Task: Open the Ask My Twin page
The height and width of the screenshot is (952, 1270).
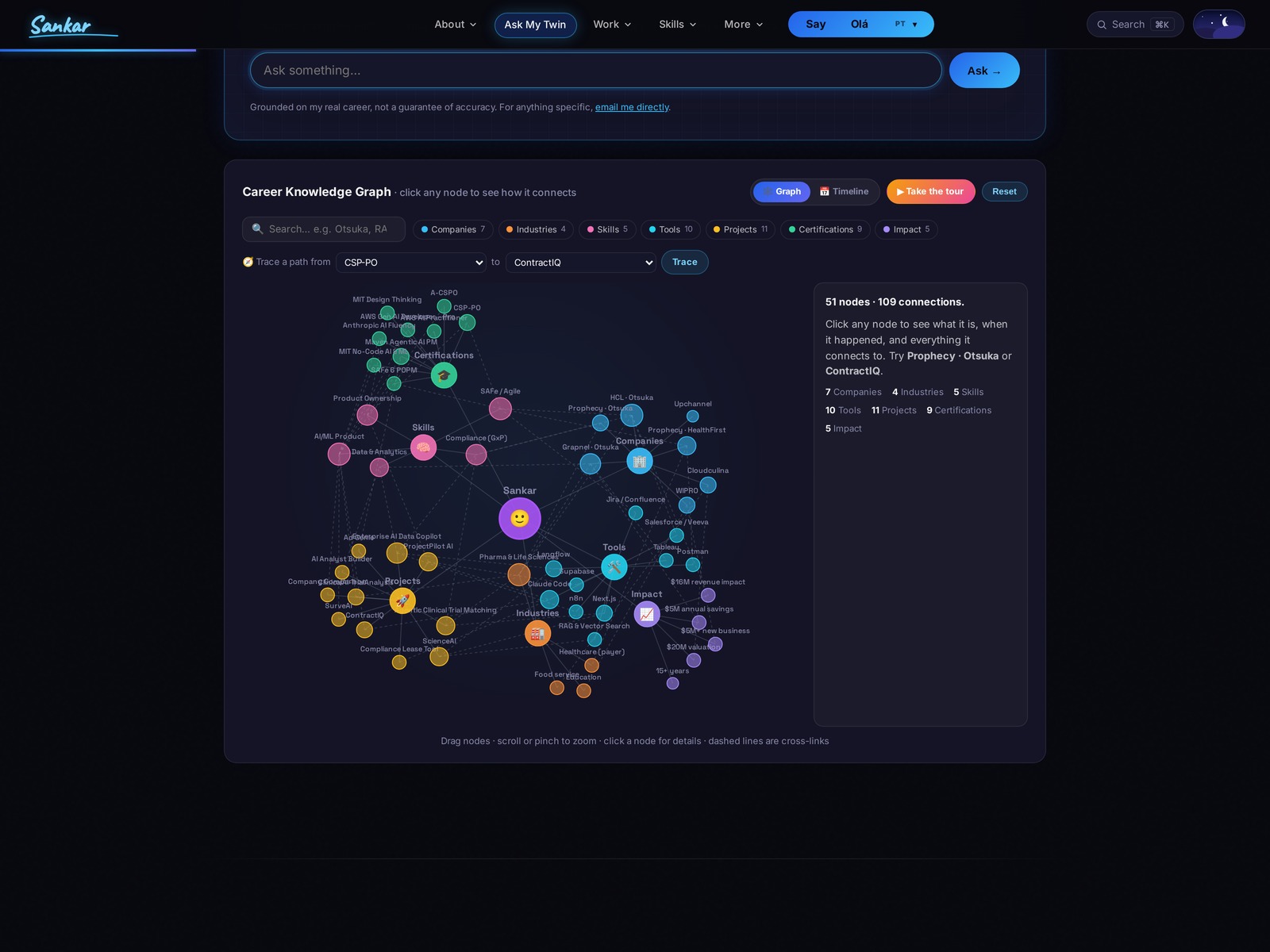Action: (535, 25)
